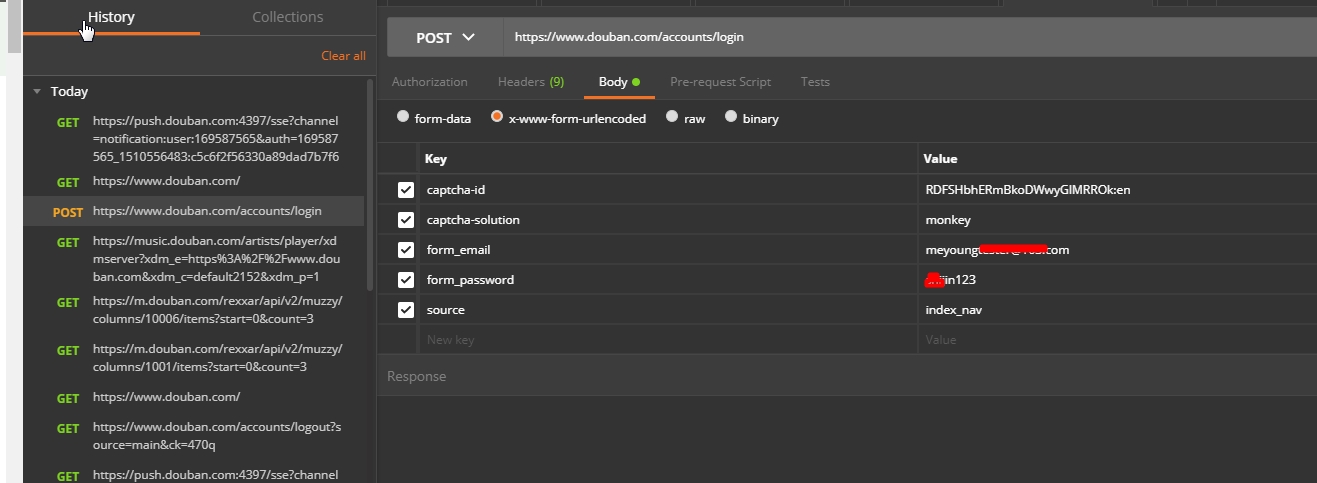Open the accounts/logout history entry
This screenshot has height=483, width=1317.
click(196, 436)
